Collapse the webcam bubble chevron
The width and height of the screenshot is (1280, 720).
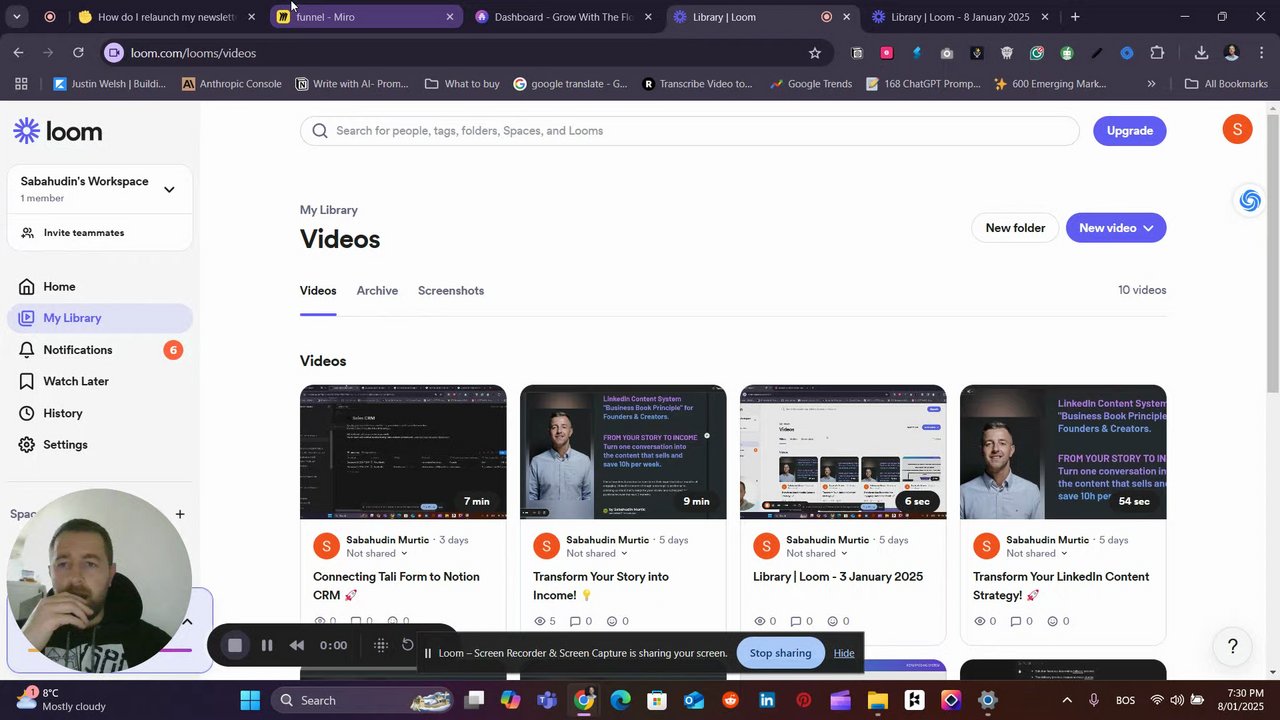tap(186, 622)
